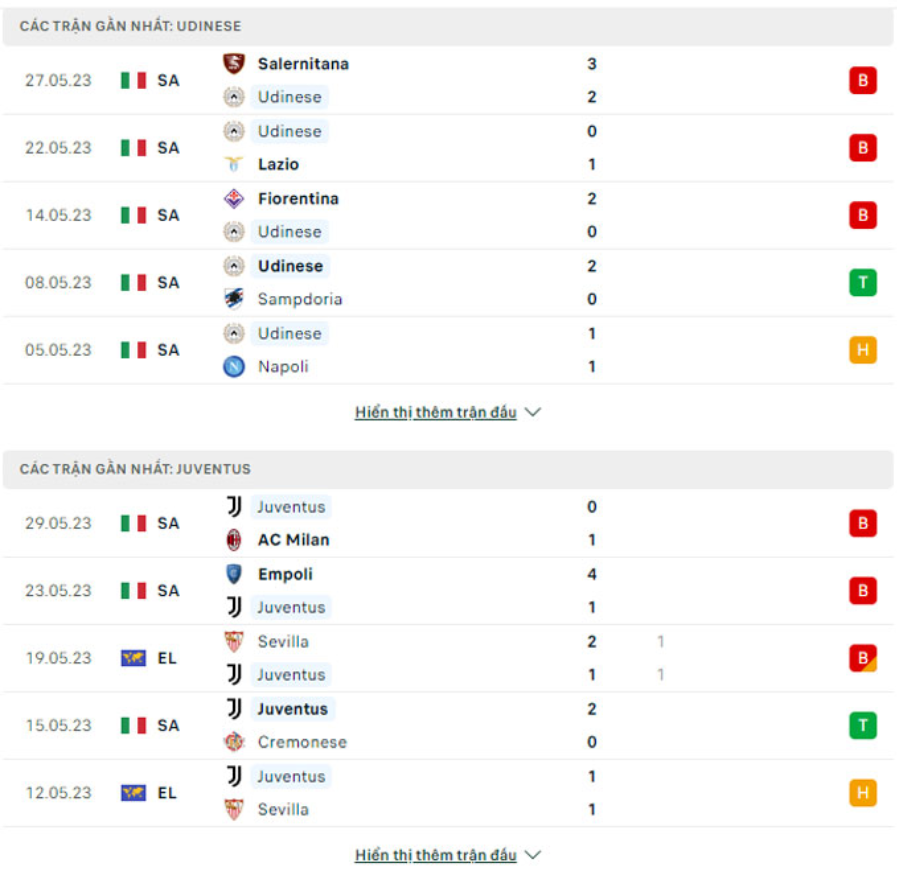The image size is (897, 886).
Task: Click the red B result badge on the Lazio match
Action: [x=862, y=147]
